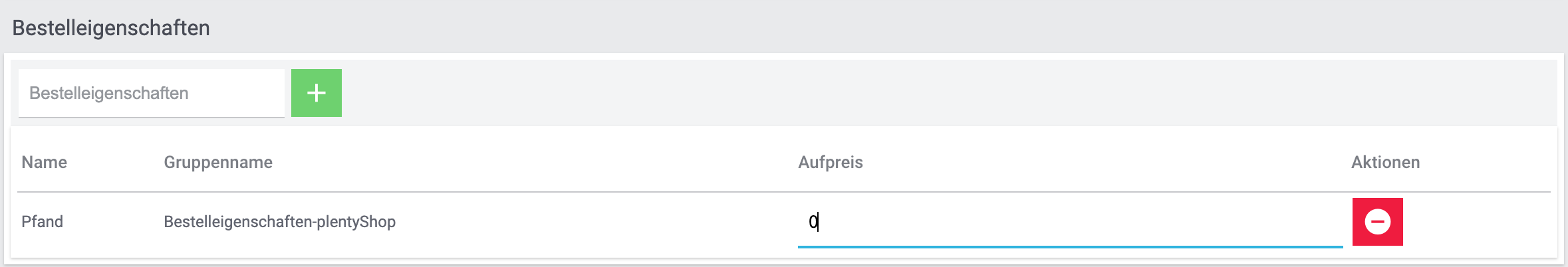Click the Aufpreis column header
The width and height of the screenshot is (1568, 267).
coord(831,163)
